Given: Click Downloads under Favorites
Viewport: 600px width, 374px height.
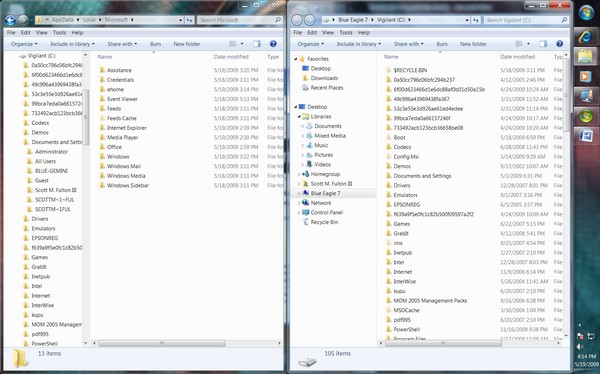Looking at the screenshot, I should (324, 78).
